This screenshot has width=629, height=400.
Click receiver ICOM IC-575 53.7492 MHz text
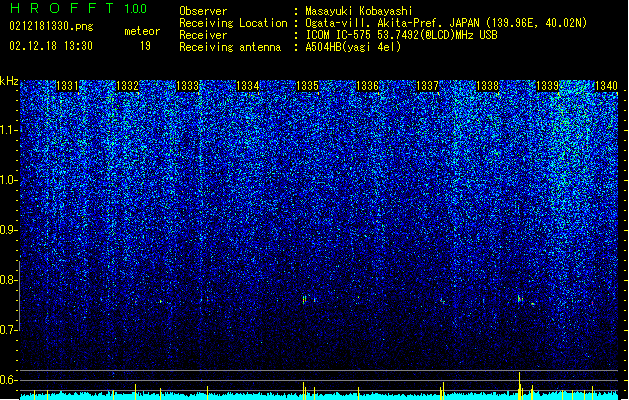point(401,35)
